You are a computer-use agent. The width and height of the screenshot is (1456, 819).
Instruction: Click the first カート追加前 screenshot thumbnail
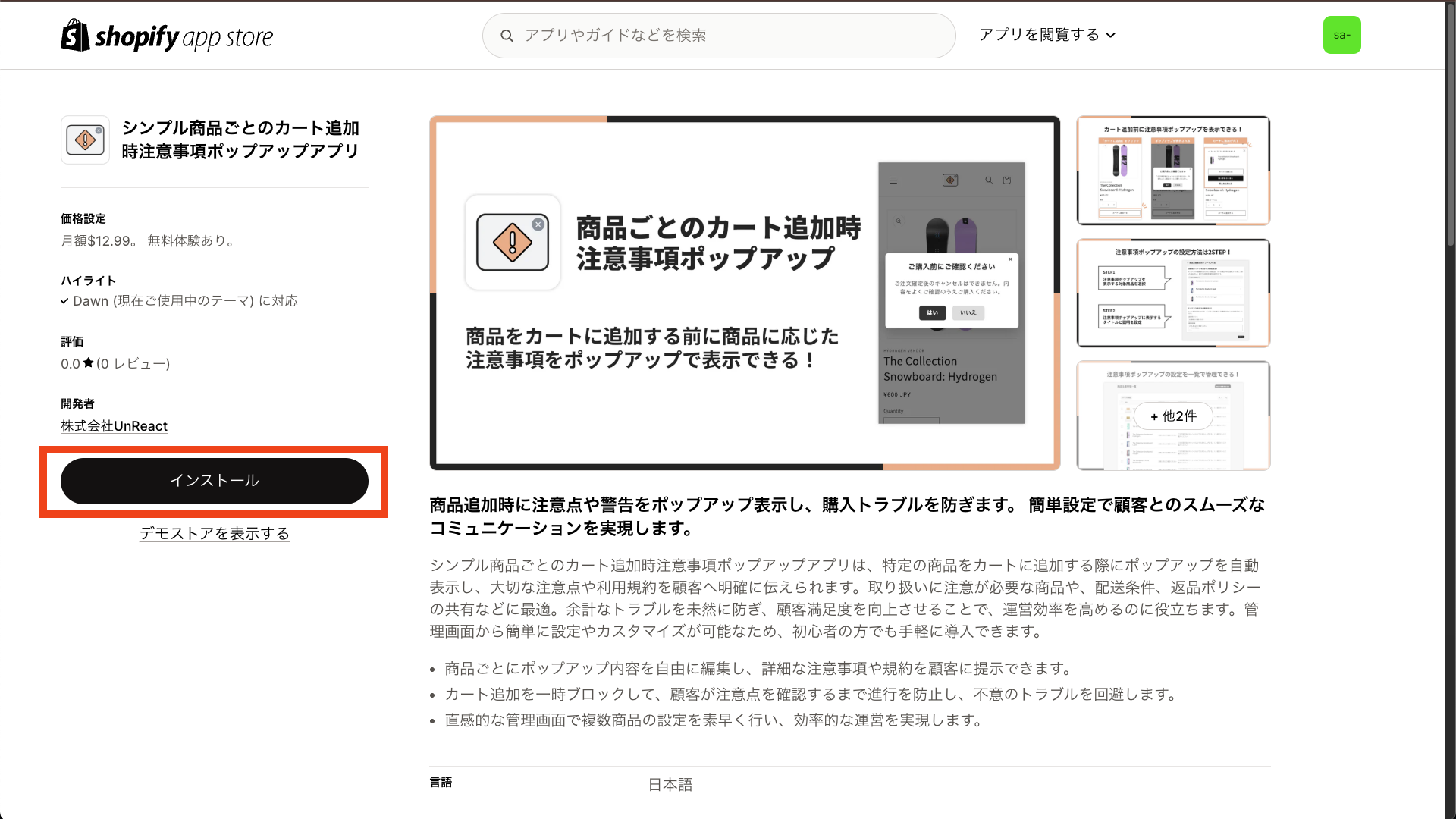pyautogui.click(x=1172, y=171)
